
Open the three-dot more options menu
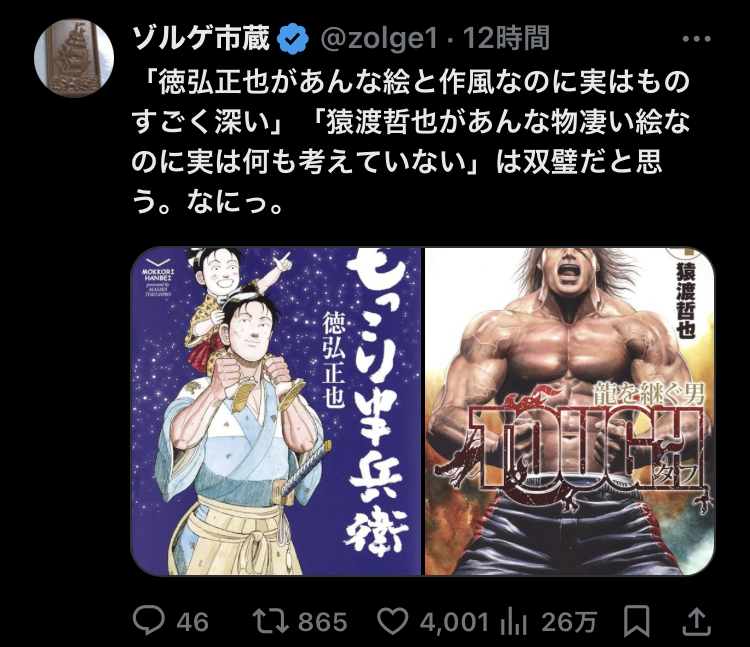696,39
